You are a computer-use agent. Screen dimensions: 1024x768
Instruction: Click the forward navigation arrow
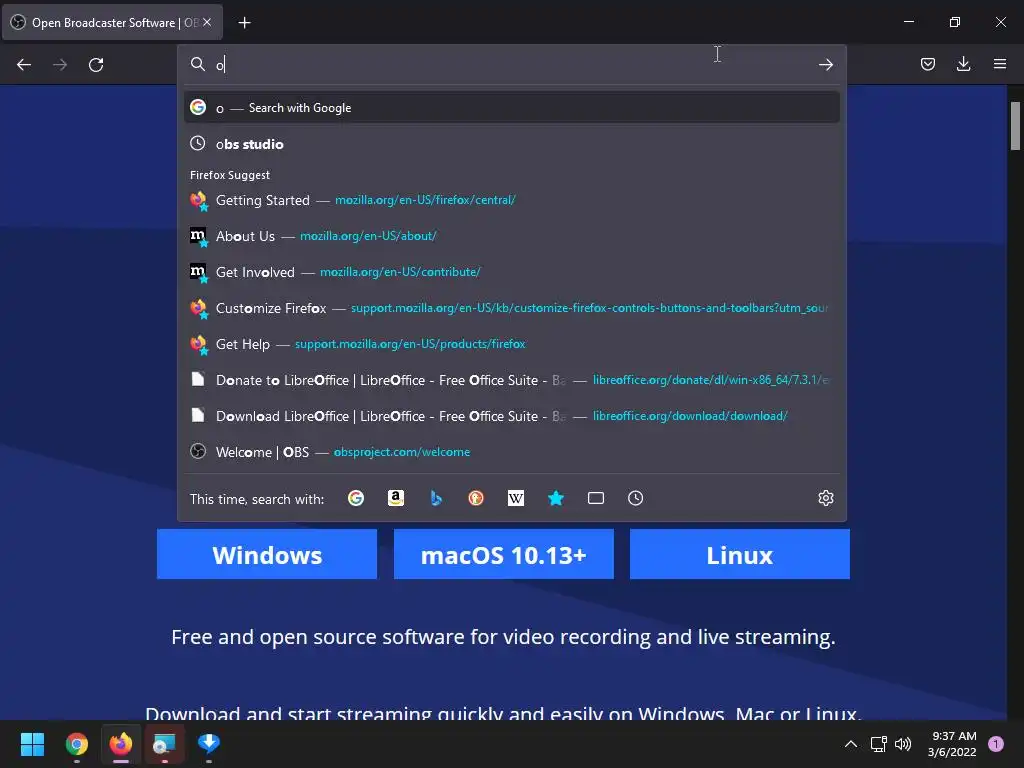(60, 65)
